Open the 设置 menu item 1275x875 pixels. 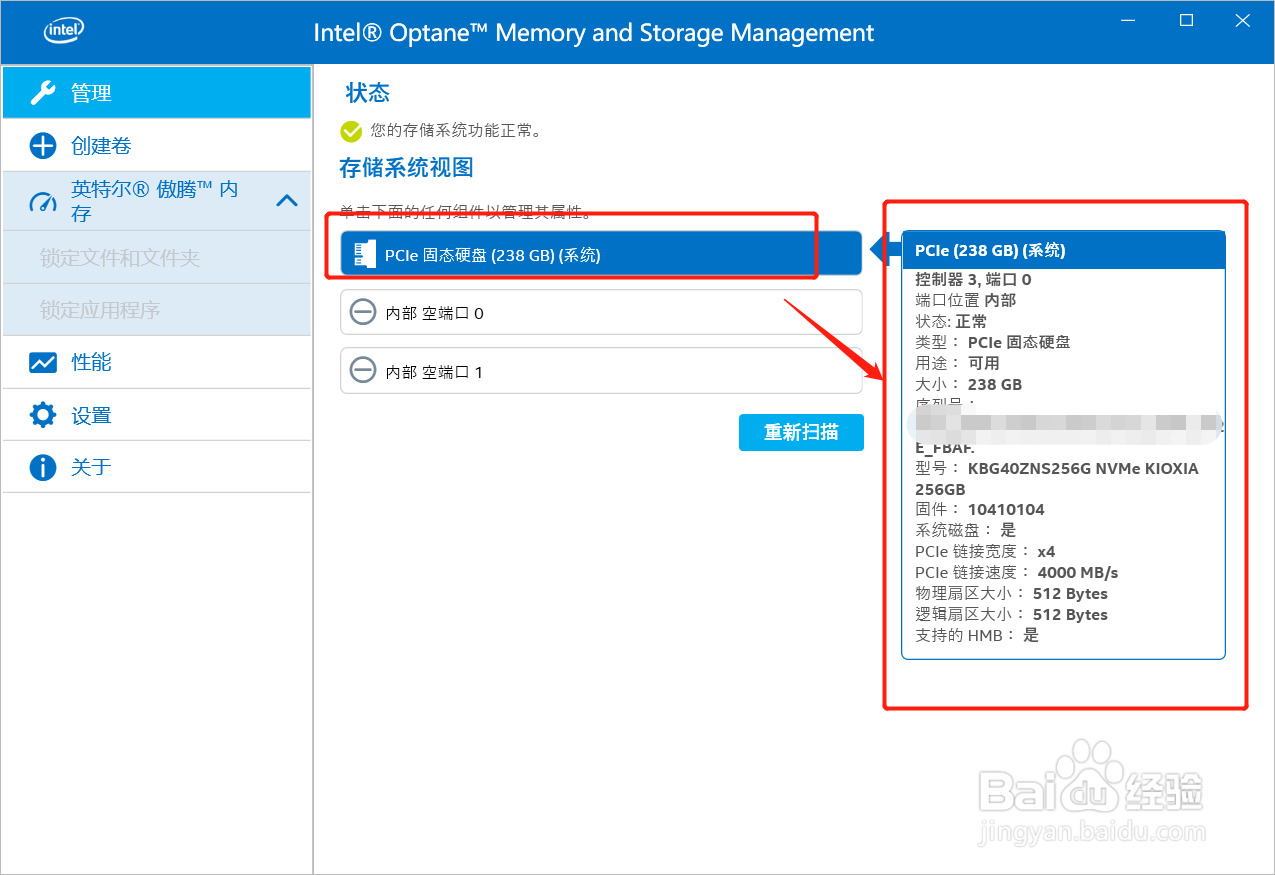(157, 415)
